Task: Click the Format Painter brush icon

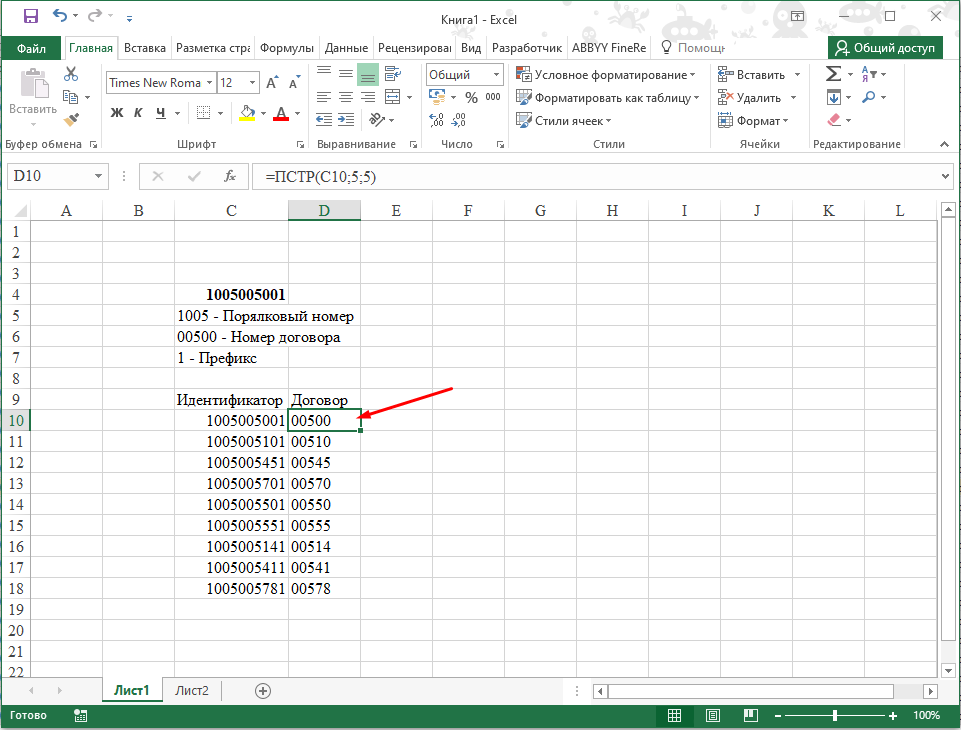Action: pyautogui.click(x=71, y=120)
